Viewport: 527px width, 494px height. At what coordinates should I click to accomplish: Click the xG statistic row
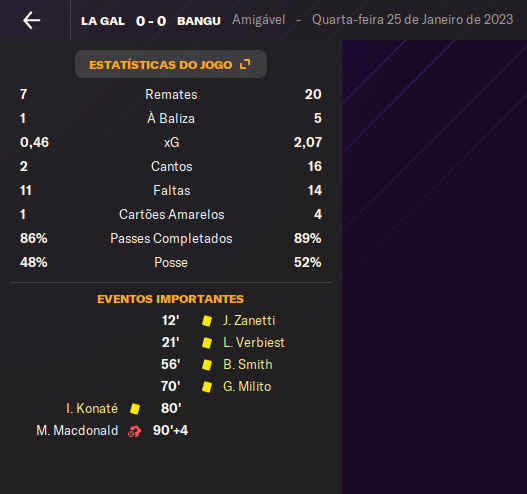[171, 142]
